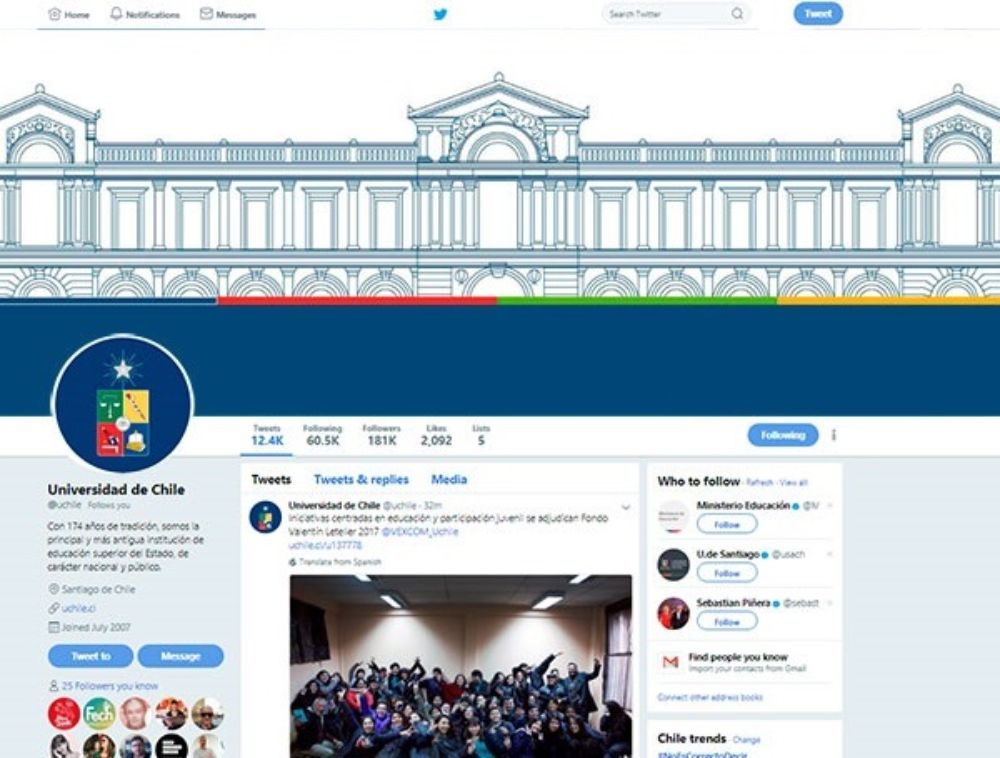
Task: Toggle the Following button off
Action: pyautogui.click(x=783, y=435)
